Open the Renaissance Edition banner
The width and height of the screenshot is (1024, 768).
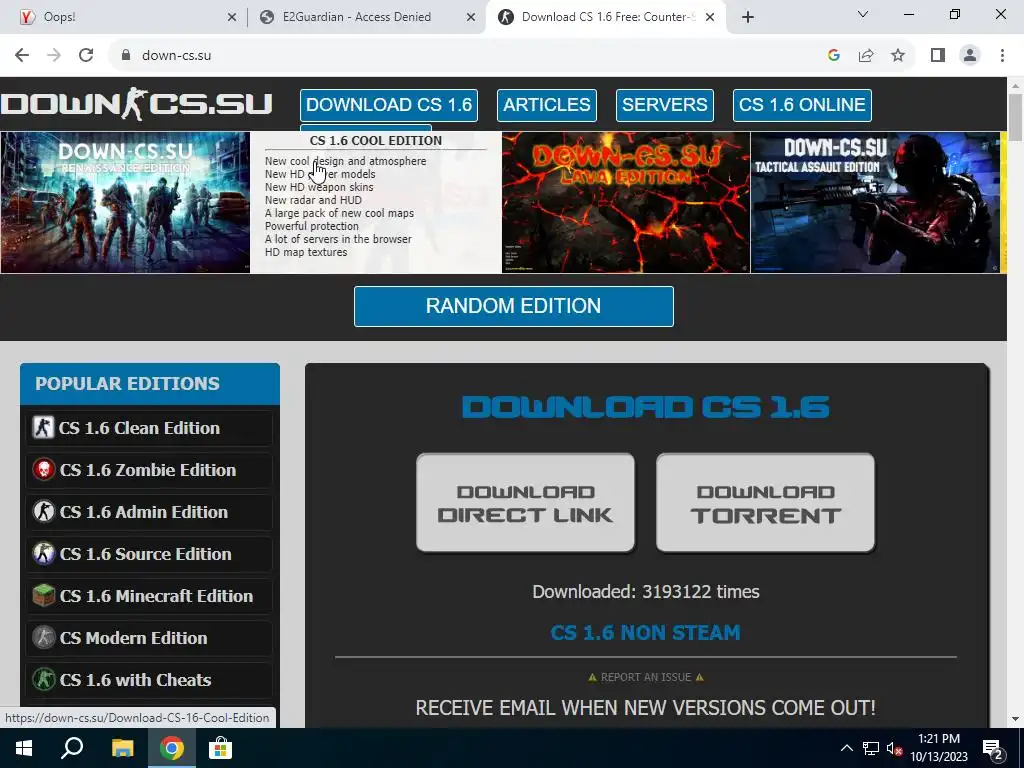click(125, 202)
